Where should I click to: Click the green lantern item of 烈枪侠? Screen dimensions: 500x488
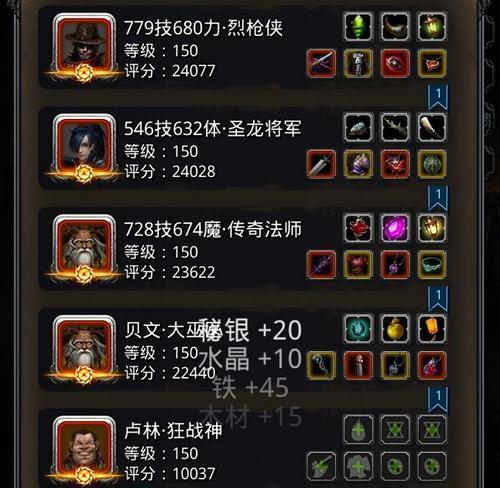point(432,27)
